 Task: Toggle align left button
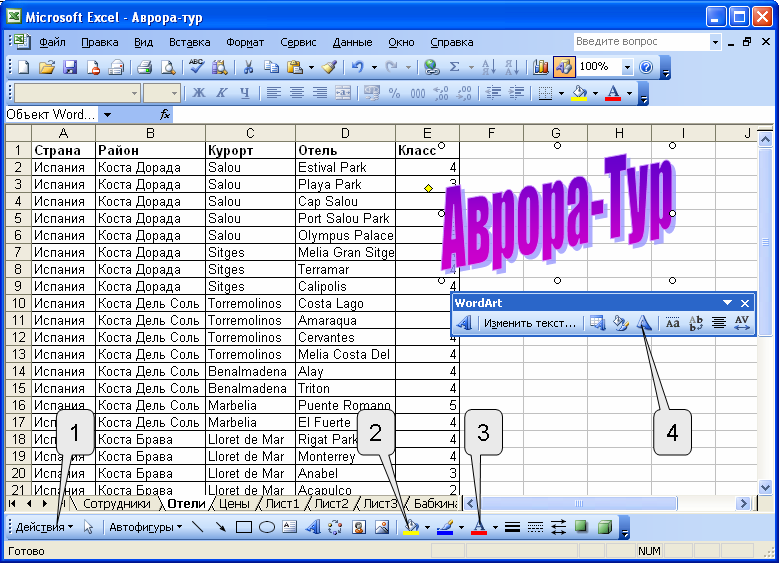tap(274, 93)
